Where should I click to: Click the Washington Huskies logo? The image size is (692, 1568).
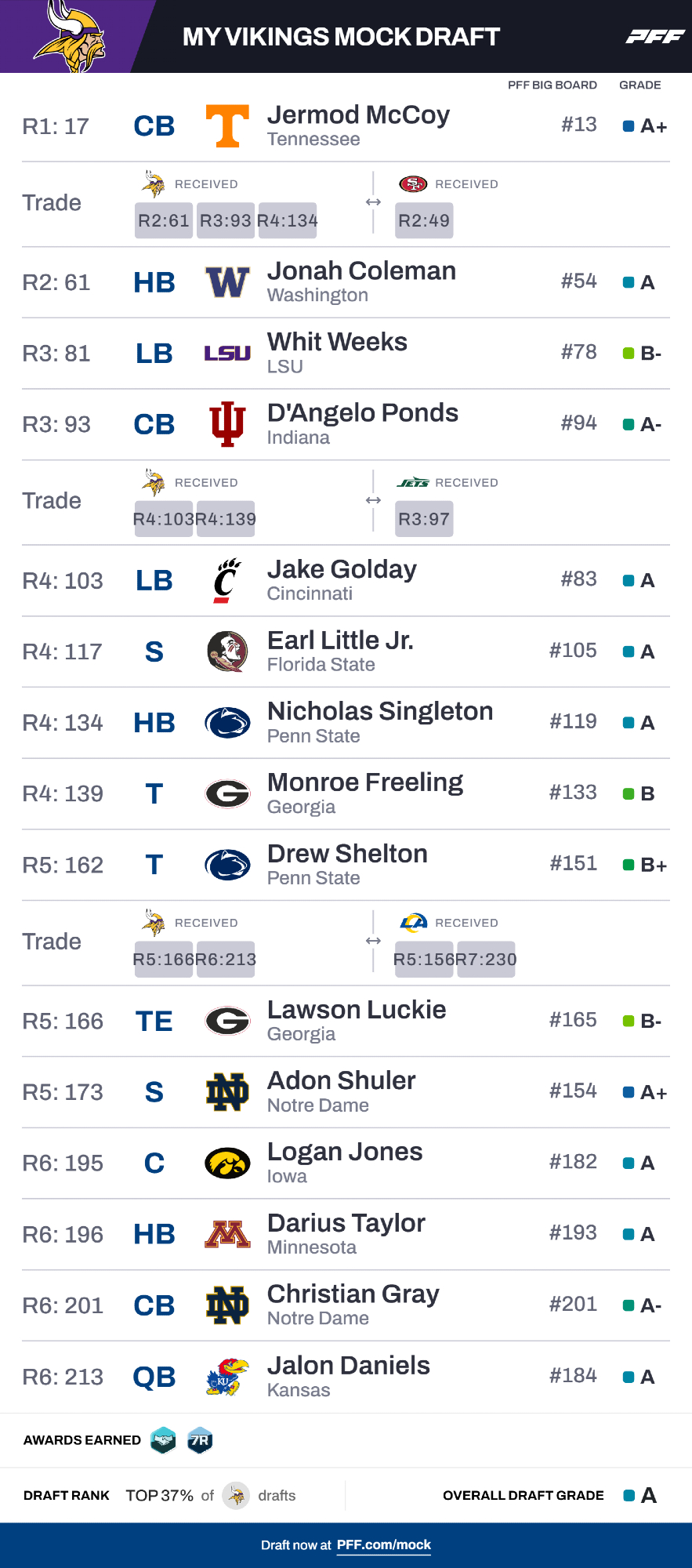(227, 282)
